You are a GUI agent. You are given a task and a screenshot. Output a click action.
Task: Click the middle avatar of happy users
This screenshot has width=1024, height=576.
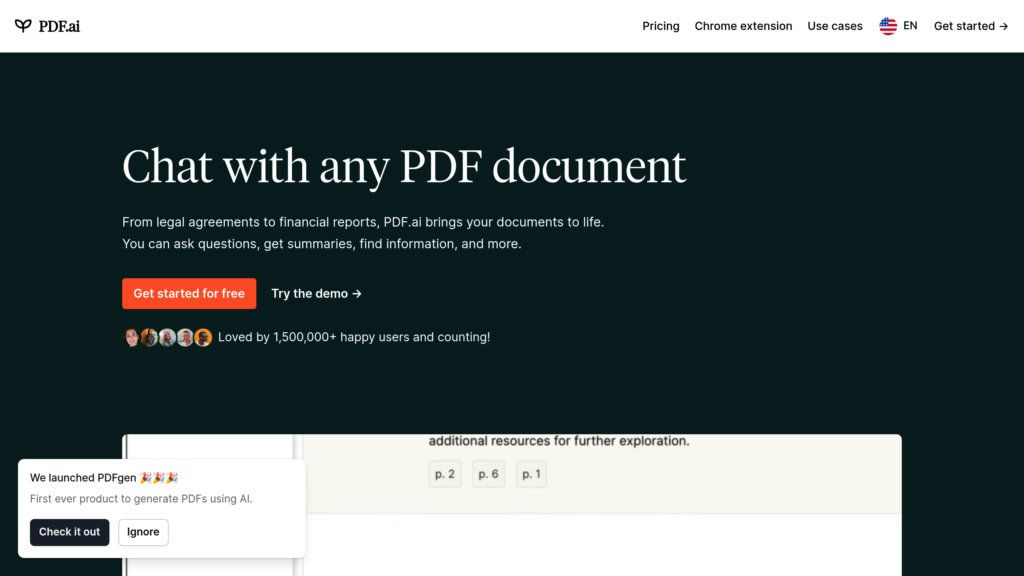click(x=168, y=337)
